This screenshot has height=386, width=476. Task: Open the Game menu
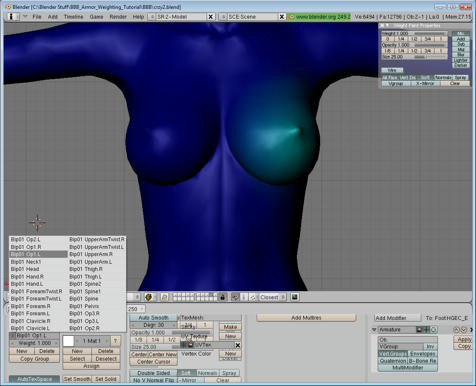pyautogui.click(x=96, y=17)
